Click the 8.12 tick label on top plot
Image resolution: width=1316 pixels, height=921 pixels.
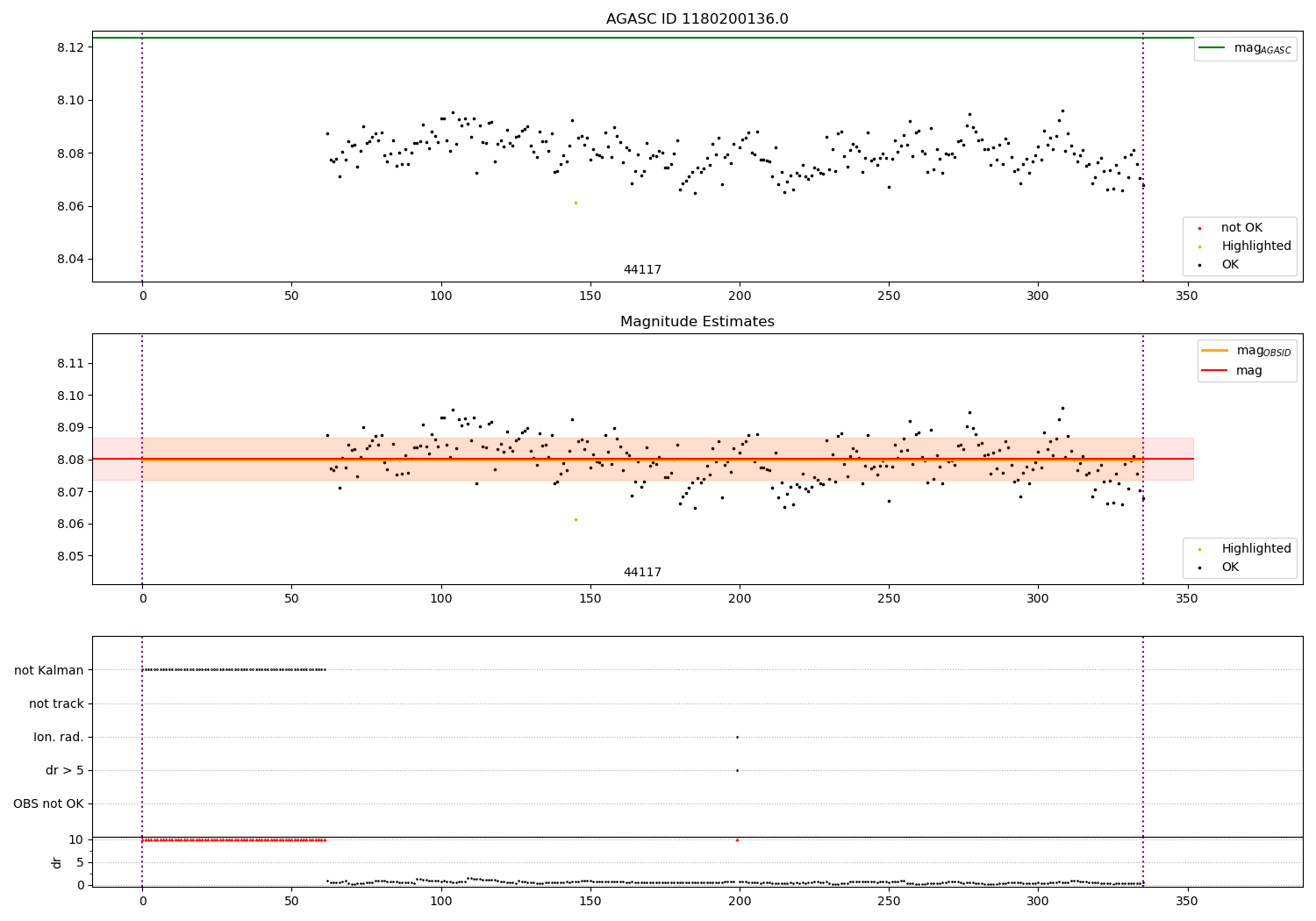[70, 47]
